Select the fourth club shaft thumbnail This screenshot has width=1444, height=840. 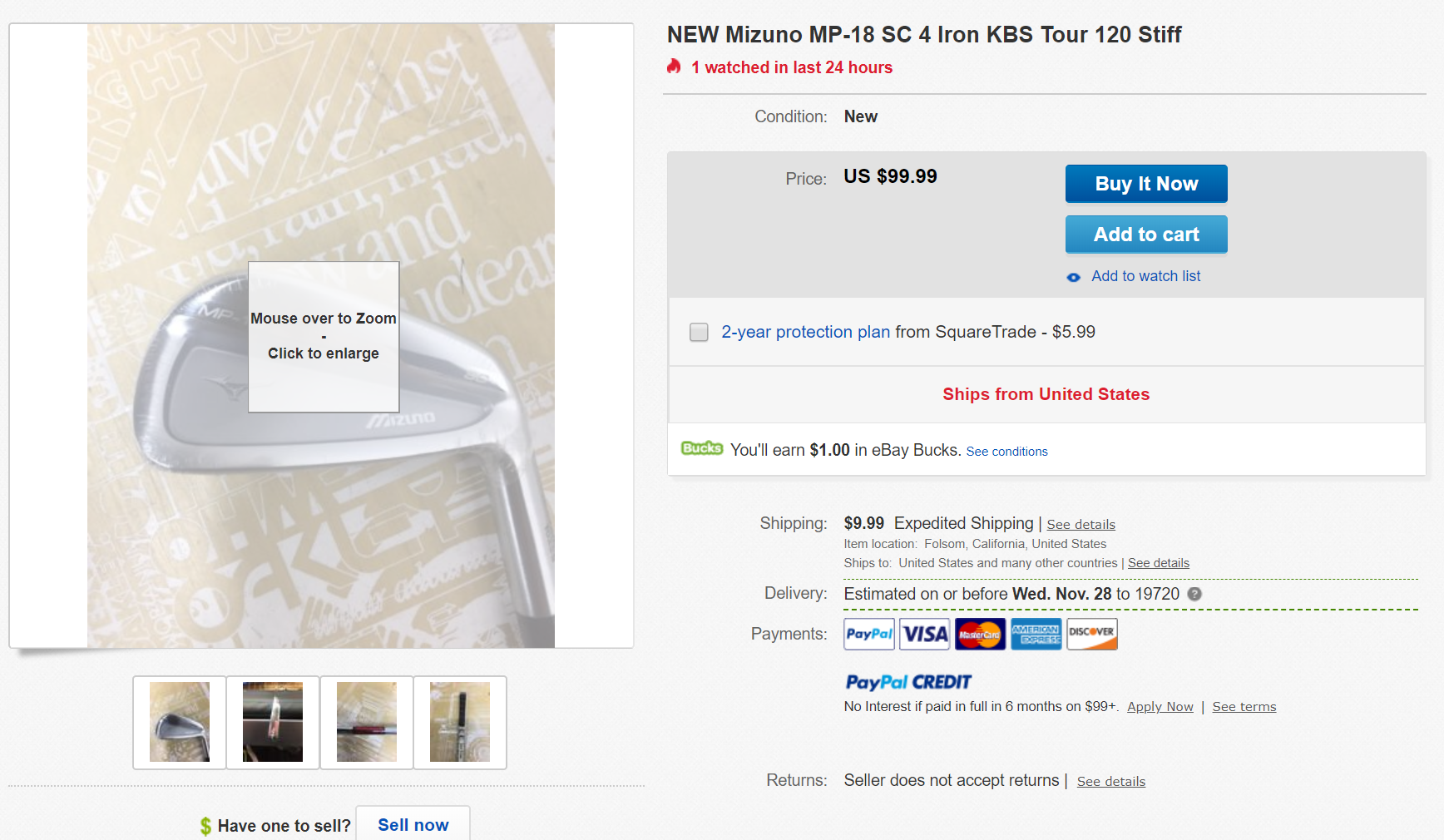460,722
